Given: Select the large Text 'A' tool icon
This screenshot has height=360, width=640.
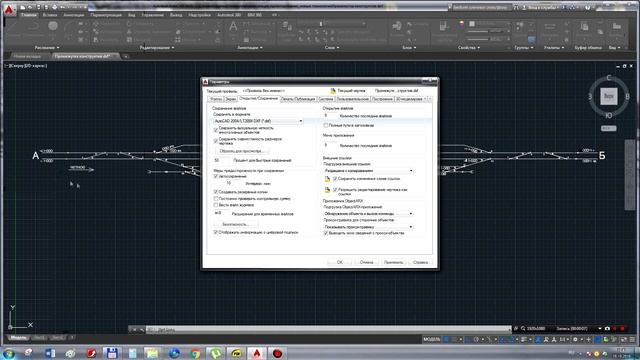Looking at the screenshot, I should click(x=233, y=27).
